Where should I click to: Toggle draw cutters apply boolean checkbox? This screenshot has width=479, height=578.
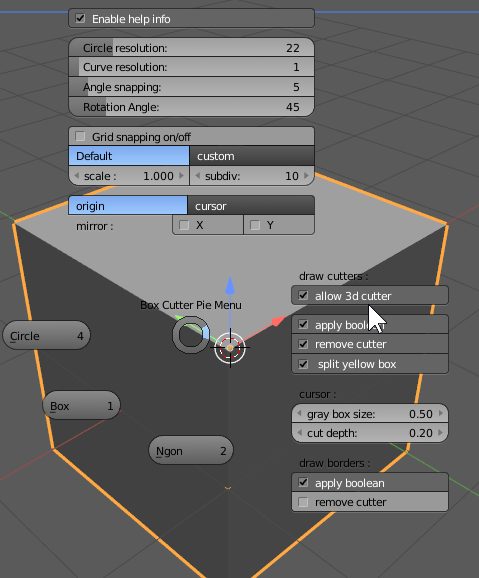click(x=303, y=324)
